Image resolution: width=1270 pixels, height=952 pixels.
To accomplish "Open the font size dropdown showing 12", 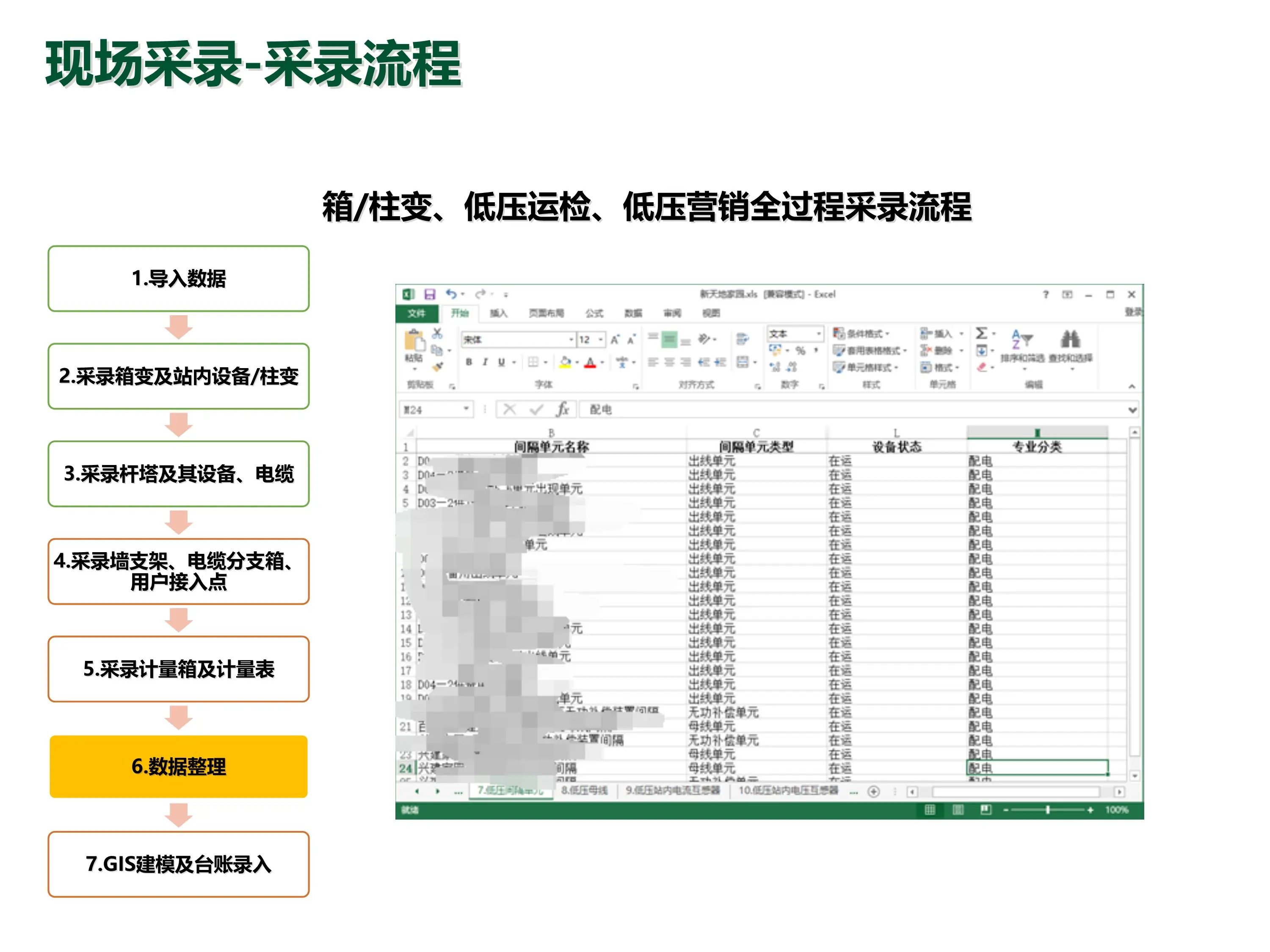I will (x=601, y=340).
